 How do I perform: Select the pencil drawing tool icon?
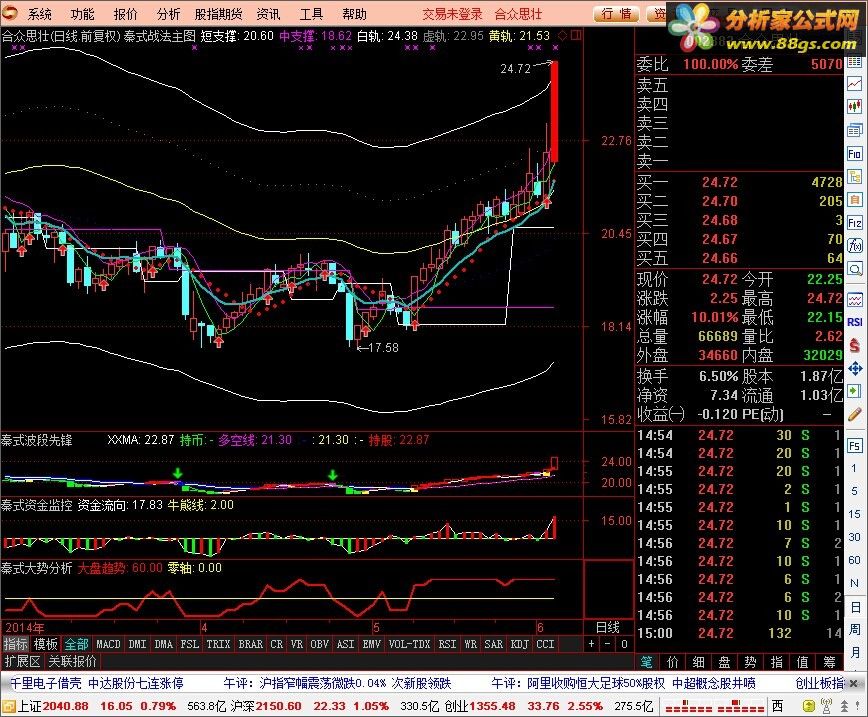855,414
